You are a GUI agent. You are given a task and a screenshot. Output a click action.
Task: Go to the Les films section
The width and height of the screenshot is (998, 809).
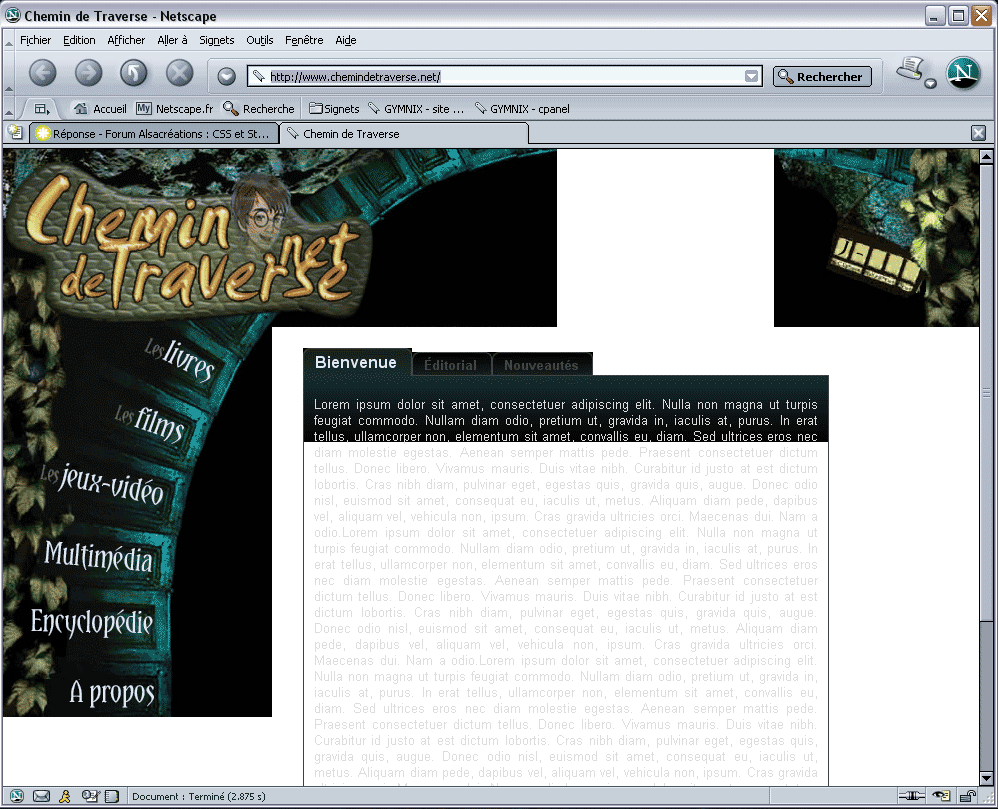[150, 423]
